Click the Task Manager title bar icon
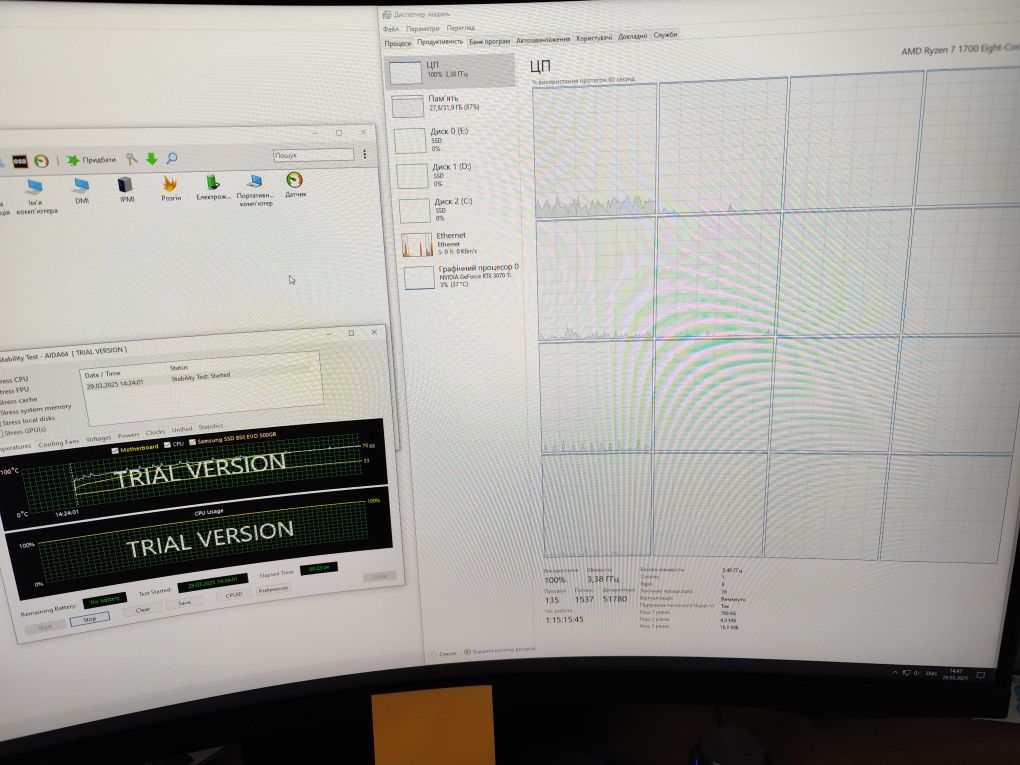This screenshot has height=765, width=1020. click(387, 14)
